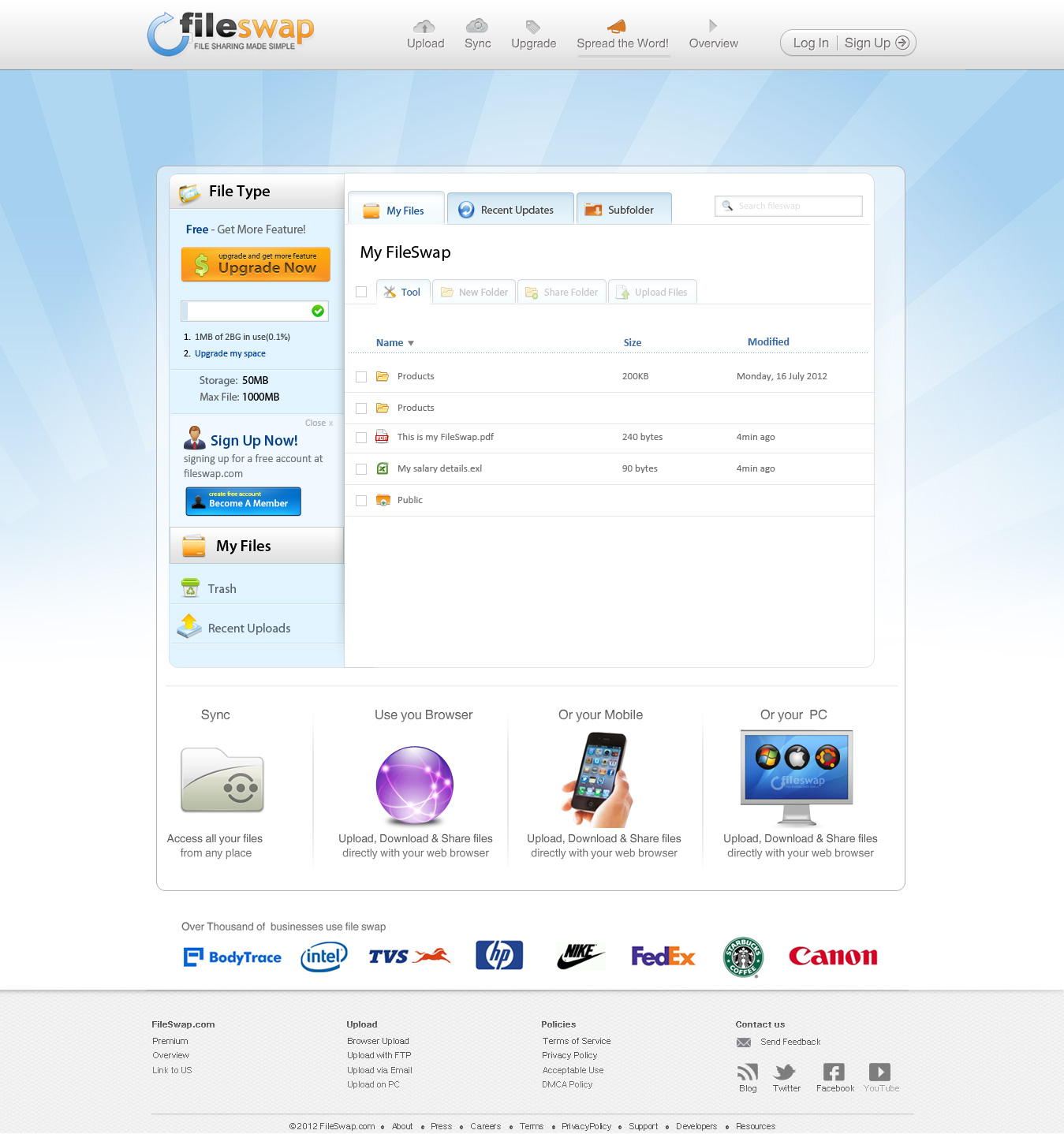The height and width of the screenshot is (1134, 1064).
Task: Check the box next to My salary details.exl
Action: pyautogui.click(x=361, y=469)
